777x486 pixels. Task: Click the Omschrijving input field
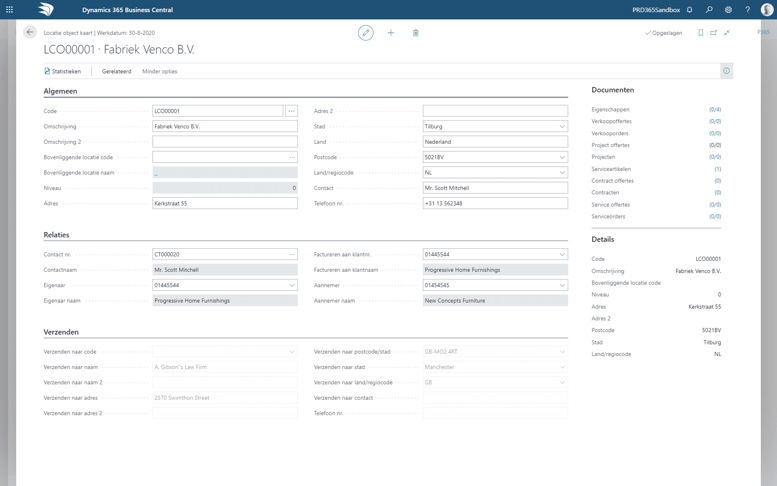point(225,126)
